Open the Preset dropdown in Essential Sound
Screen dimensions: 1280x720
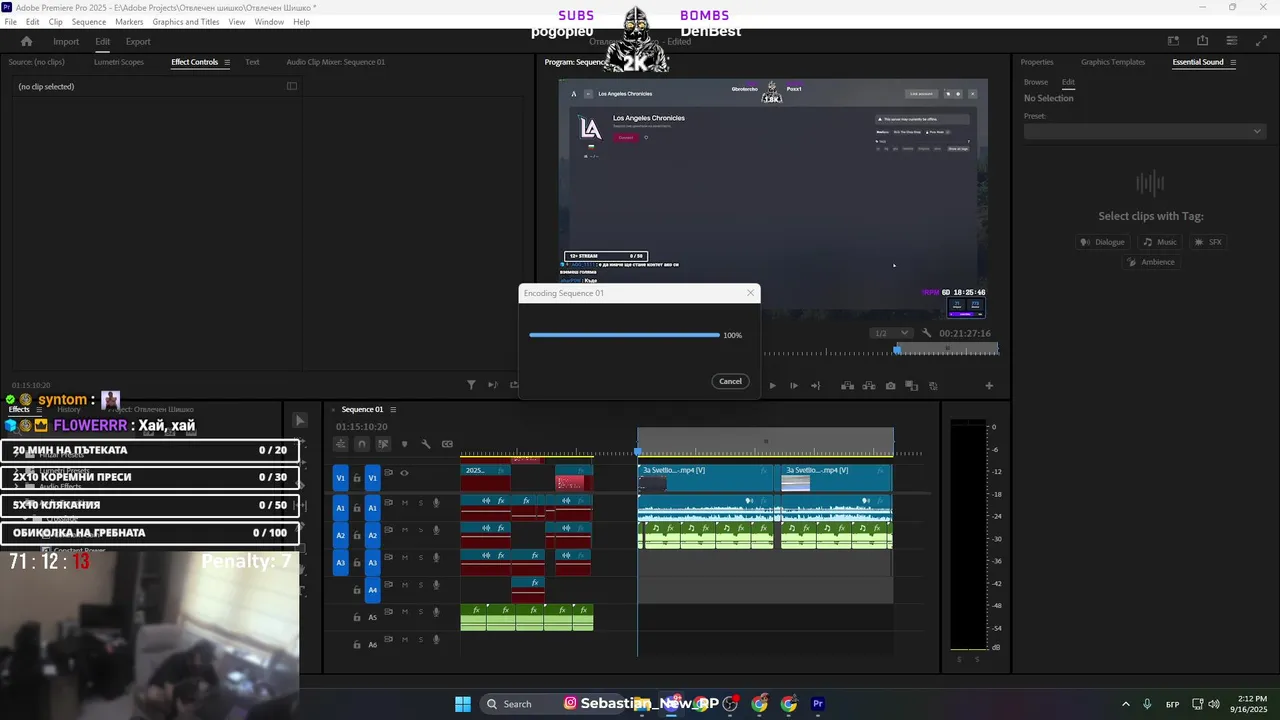1144,131
